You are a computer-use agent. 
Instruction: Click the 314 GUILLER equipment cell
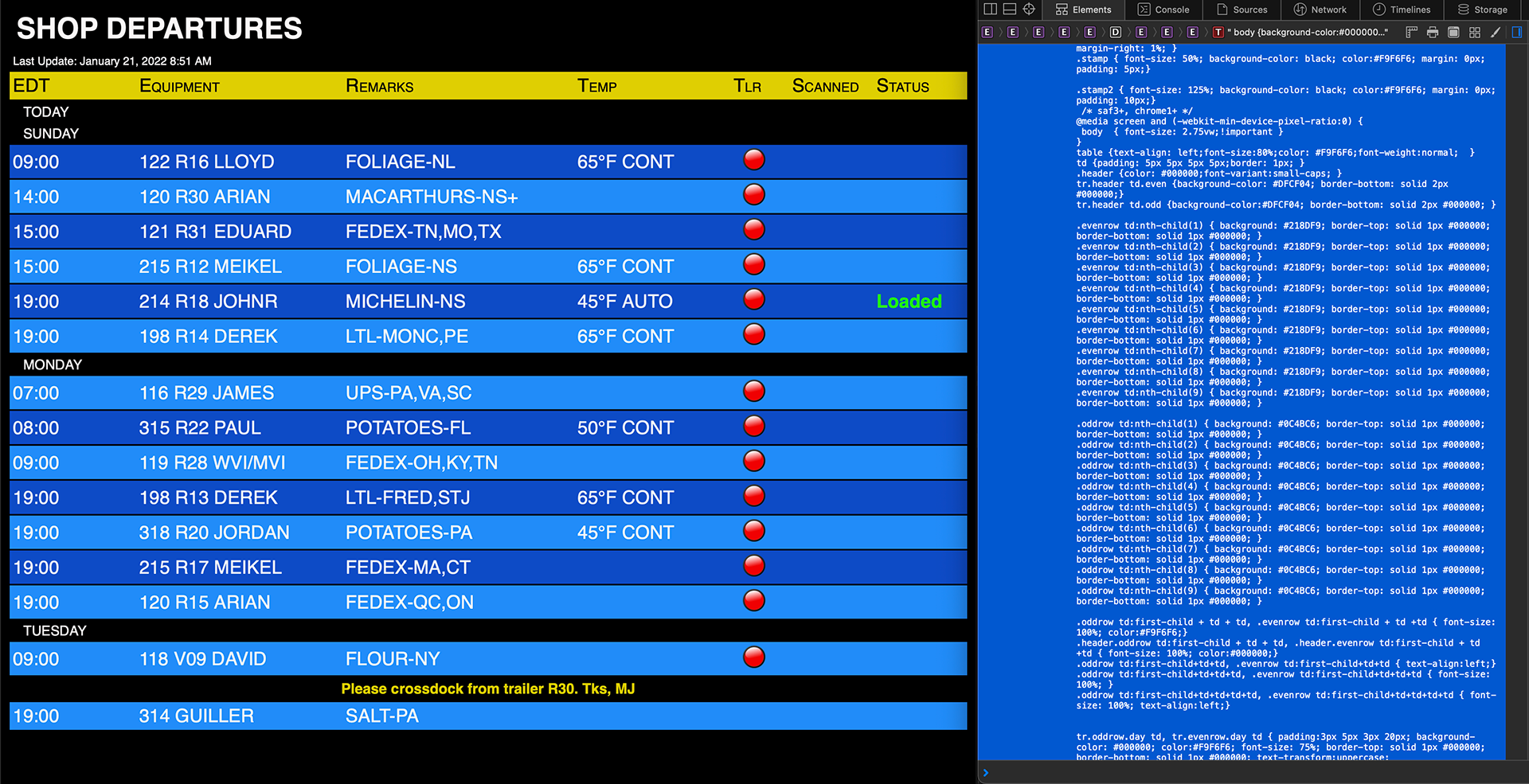click(x=197, y=716)
